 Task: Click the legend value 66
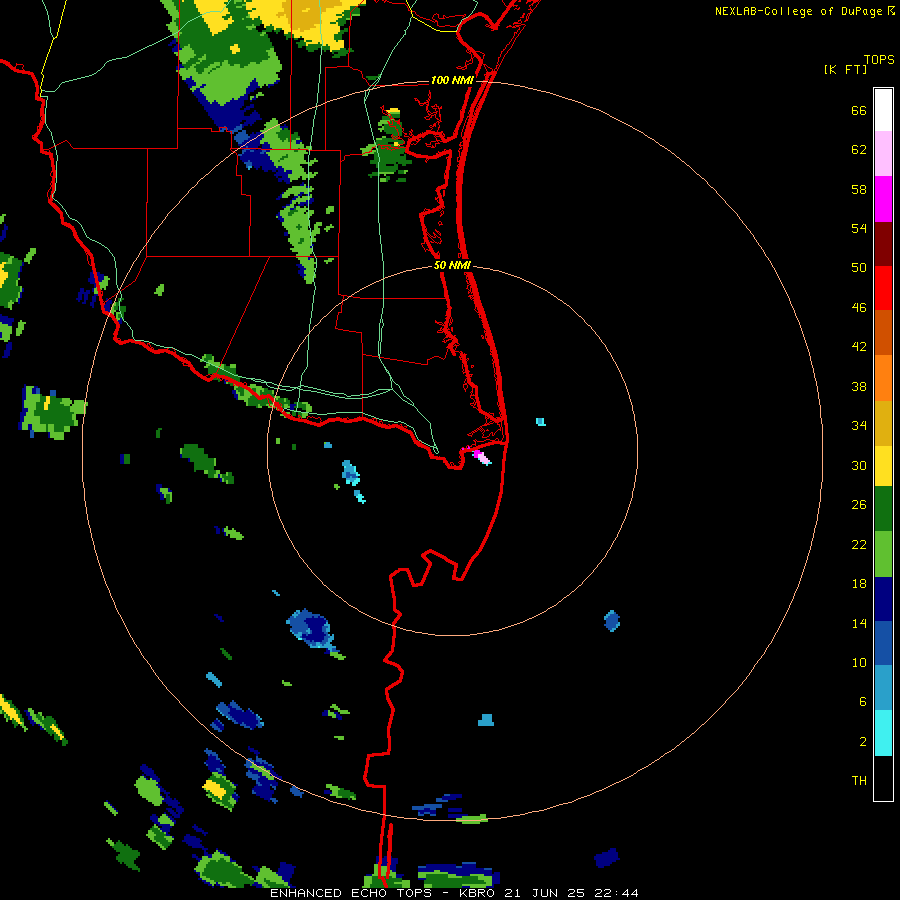click(x=859, y=110)
